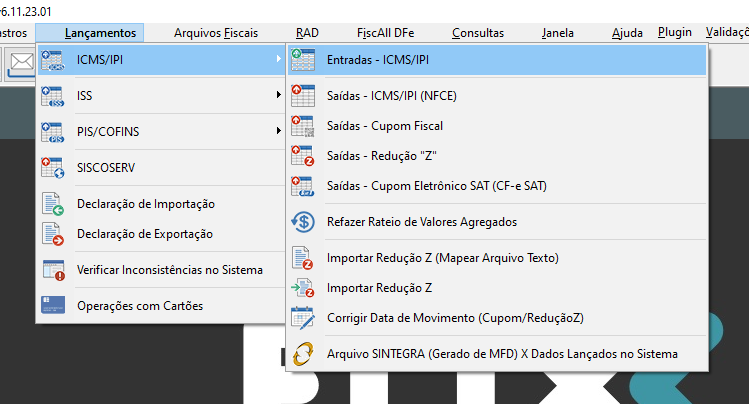Click the PIS/COFINS menu icon
749x404 pixels.
pos(53,132)
